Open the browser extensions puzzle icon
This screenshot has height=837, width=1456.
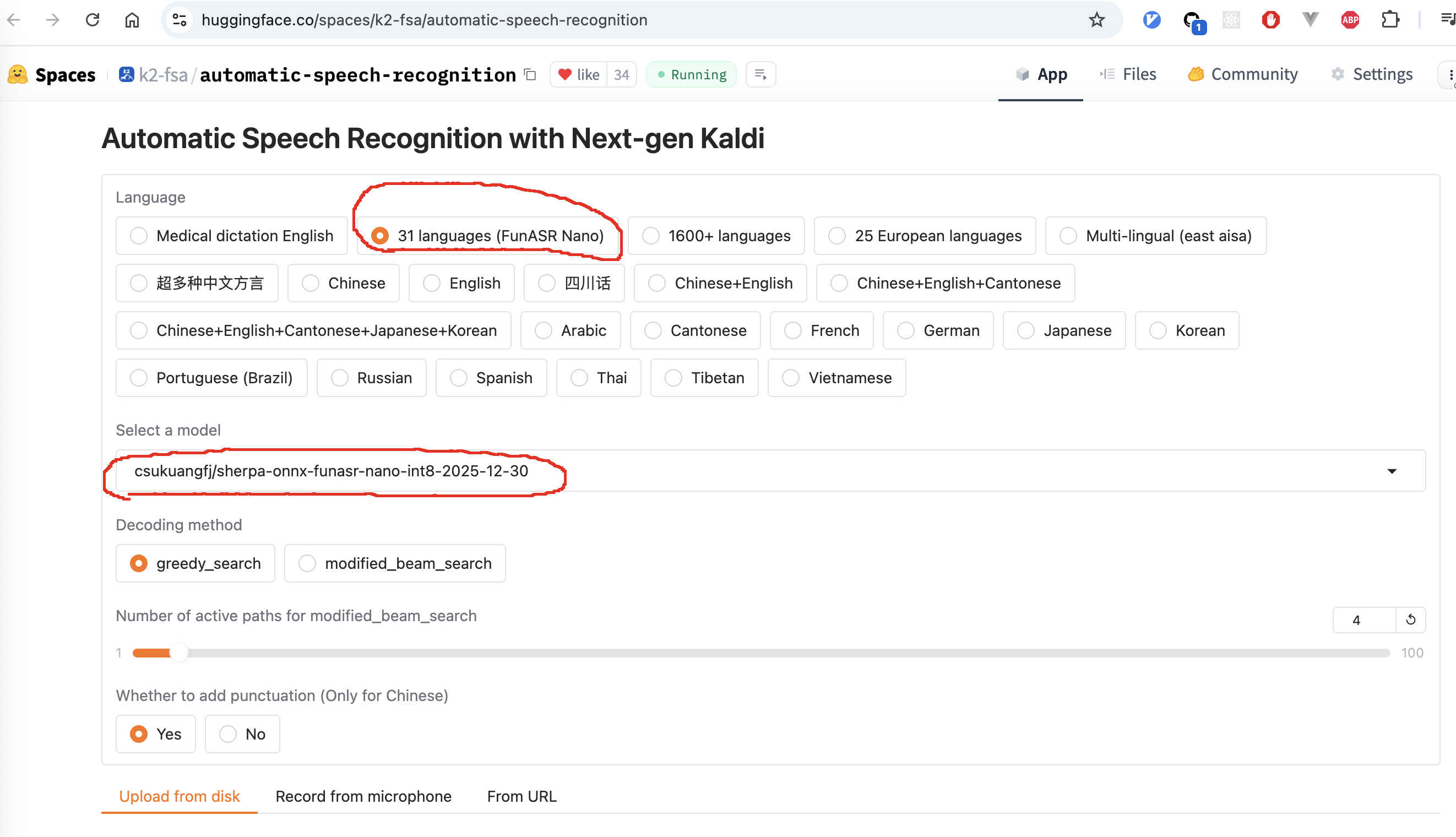[x=1389, y=20]
